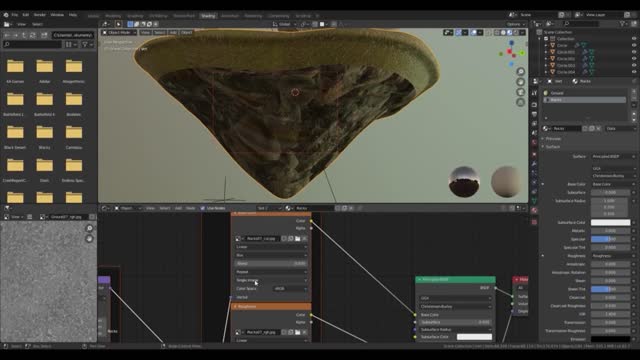Viewport: 640px width, 360px height.
Task: Hide Circle.002 using its eye icon
Action: (x=634, y=58)
